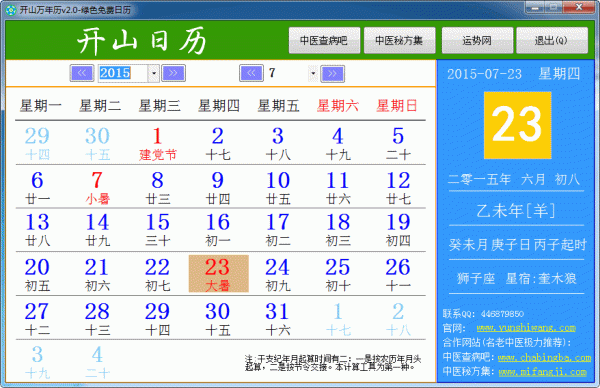This screenshot has height=388, width=600.
Task: Select grayed June 30 十五 in first row
Action: pyautogui.click(x=97, y=143)
